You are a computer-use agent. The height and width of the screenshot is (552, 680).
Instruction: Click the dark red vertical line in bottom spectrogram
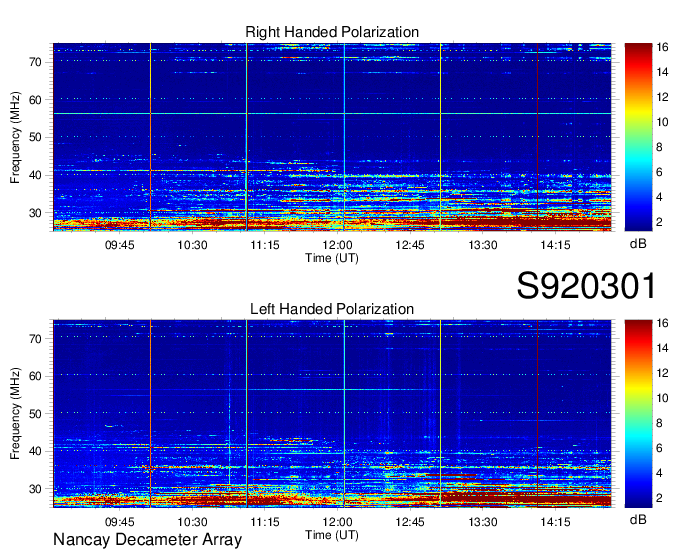coord(537,414)
